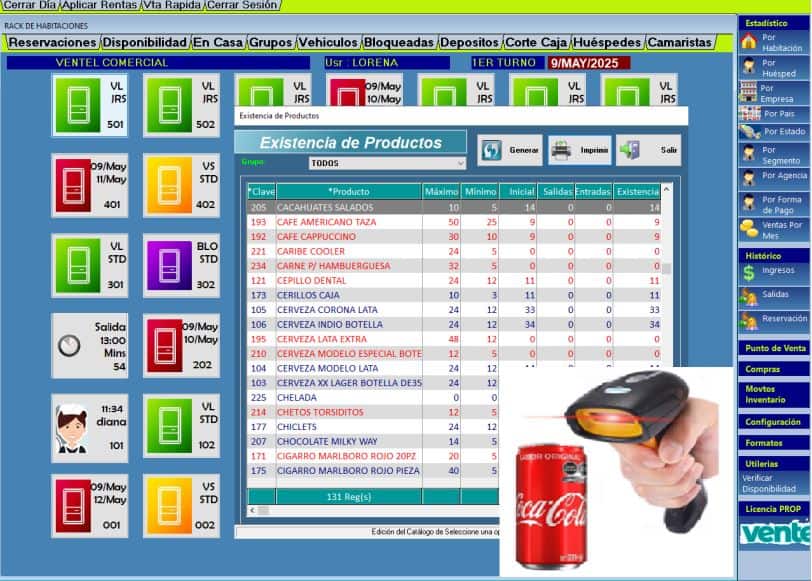Open the yellow room 402 icon
This screenshot has height=581, width=812.
166,185
